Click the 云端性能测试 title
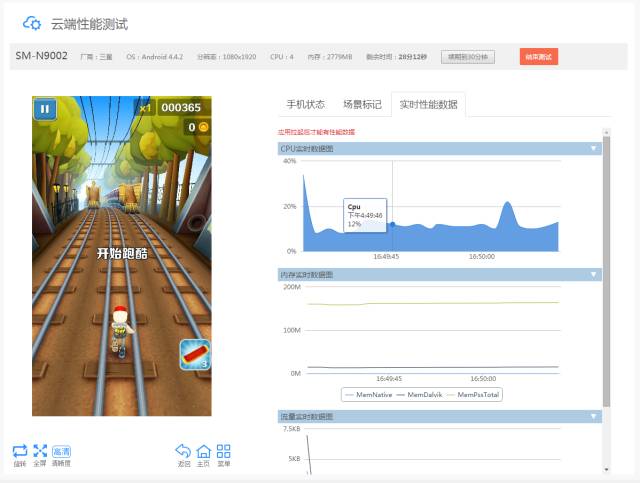 (x=89, y=24)
